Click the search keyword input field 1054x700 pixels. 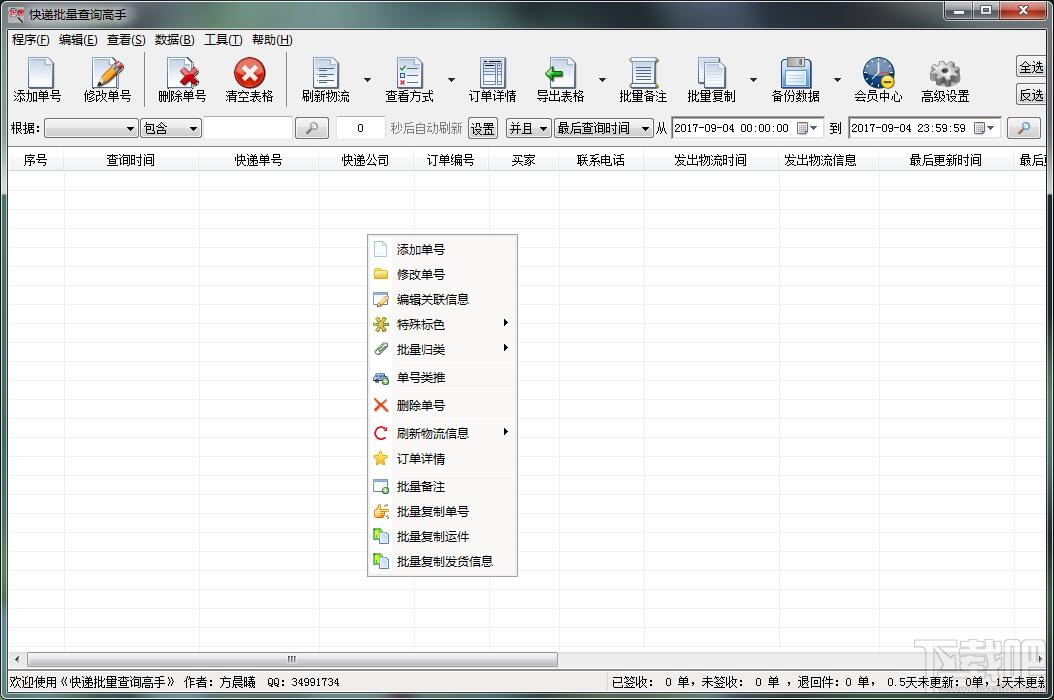248,128
